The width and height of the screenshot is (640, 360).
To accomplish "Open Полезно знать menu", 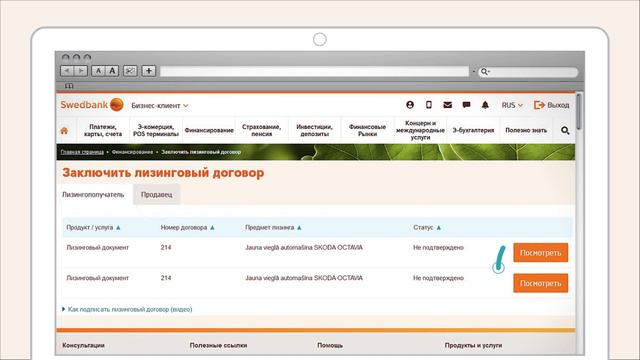I will 526,130.
